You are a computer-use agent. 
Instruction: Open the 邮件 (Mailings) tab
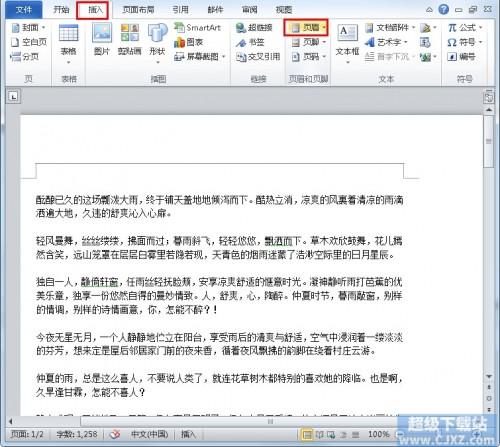(x=215, y=10)
